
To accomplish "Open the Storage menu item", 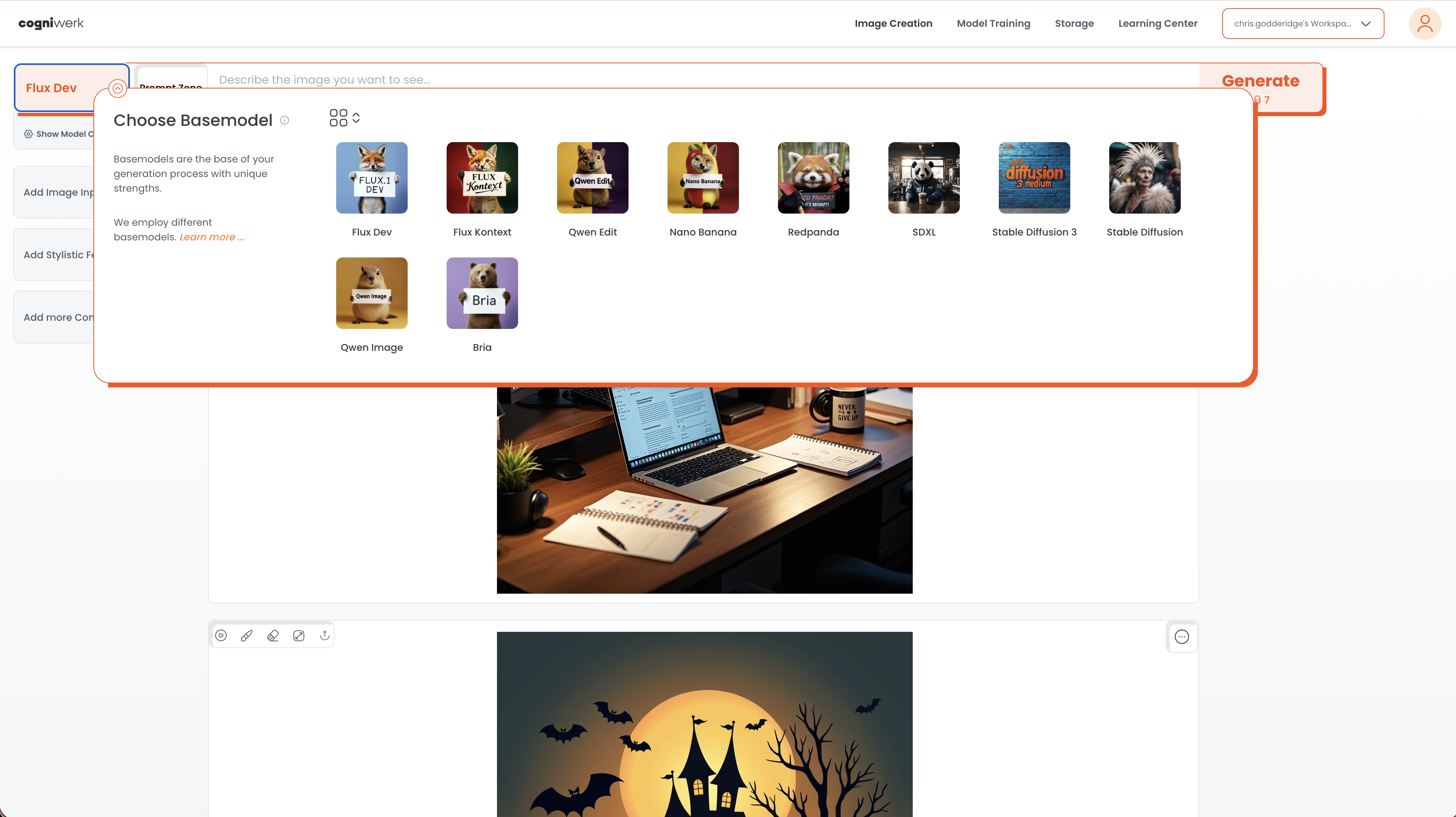I will tap(1074, 24).
